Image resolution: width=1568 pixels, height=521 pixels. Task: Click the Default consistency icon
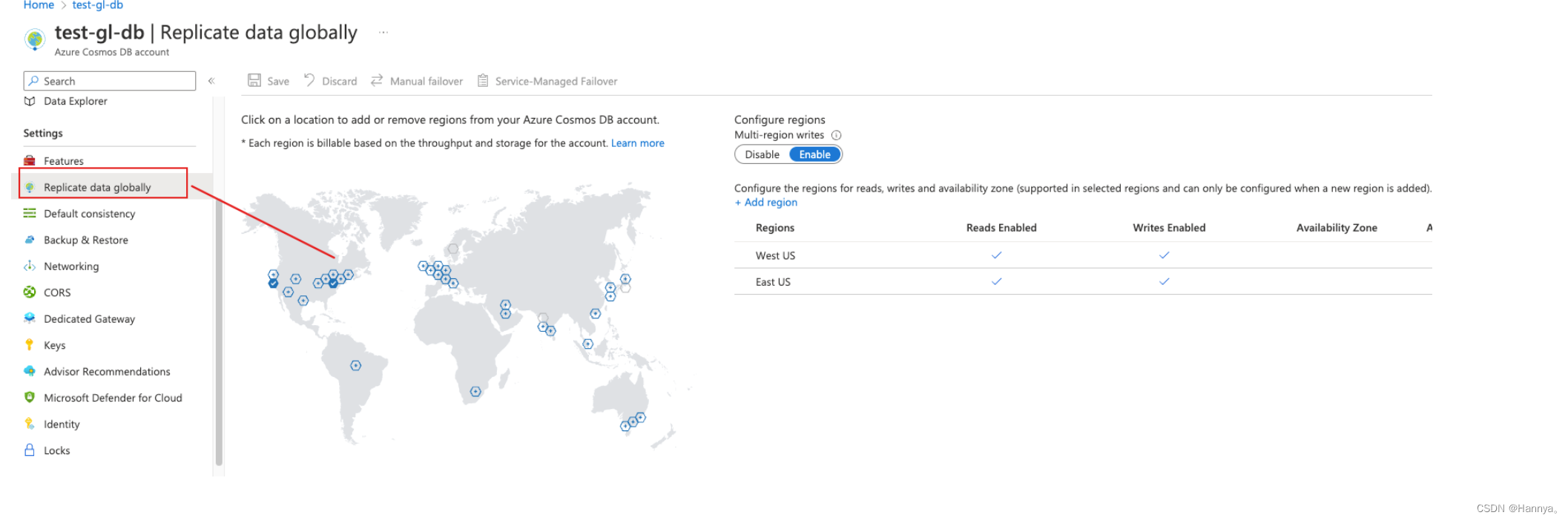pyautogui.click(x=30, y=213)
